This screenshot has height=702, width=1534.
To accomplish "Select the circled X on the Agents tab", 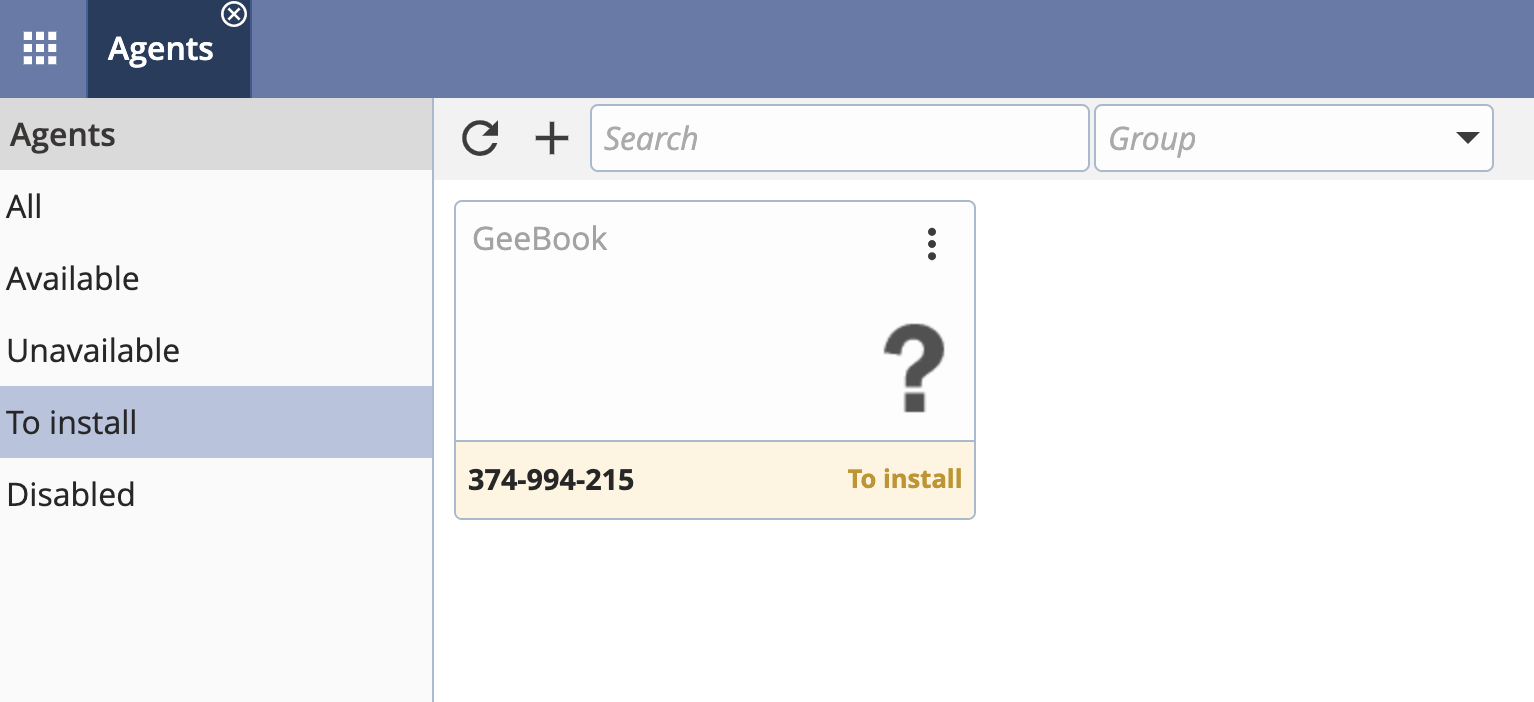I will coord(234,14).
